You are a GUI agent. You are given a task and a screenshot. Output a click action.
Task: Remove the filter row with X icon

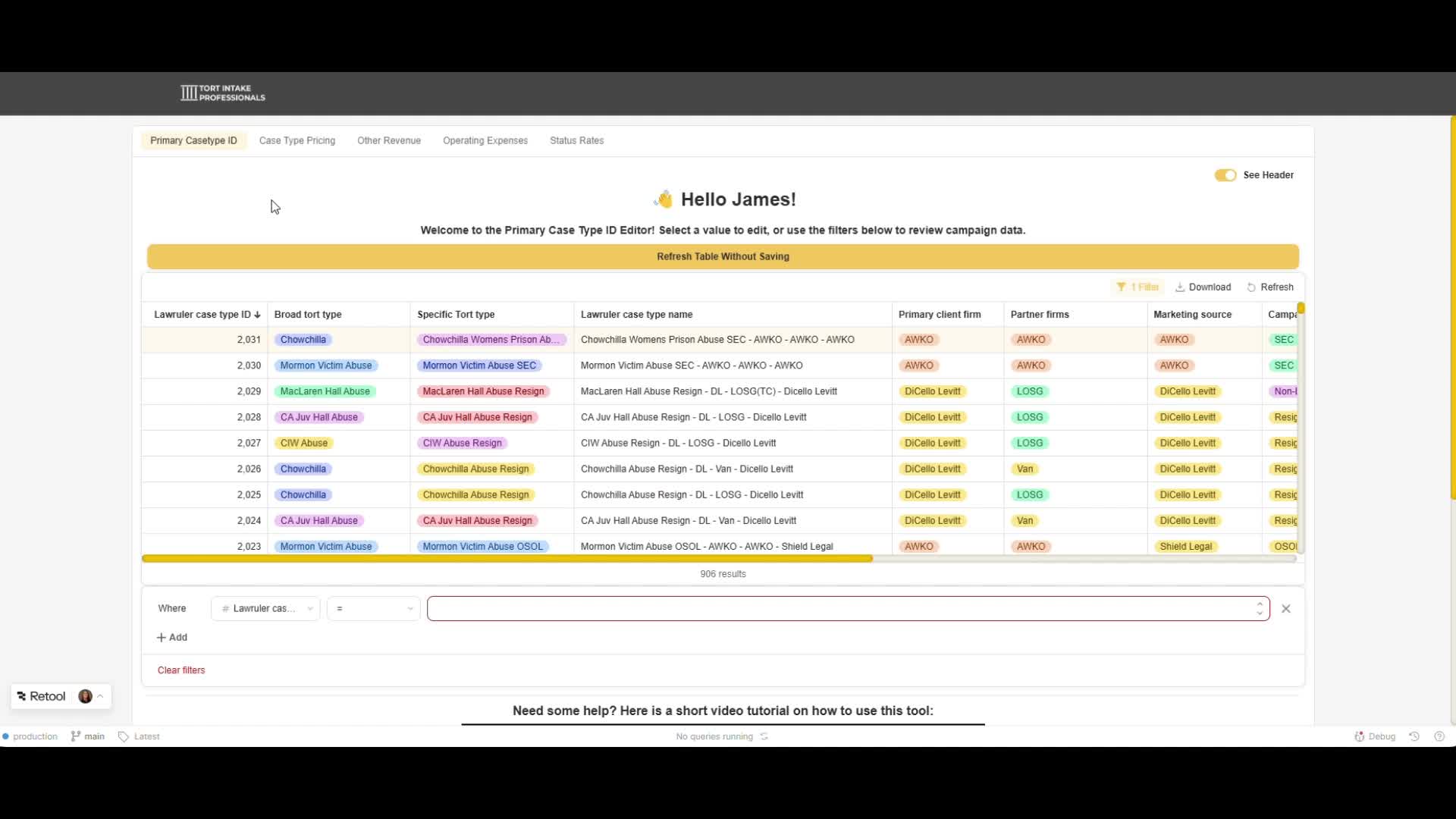click(1286, 609)
